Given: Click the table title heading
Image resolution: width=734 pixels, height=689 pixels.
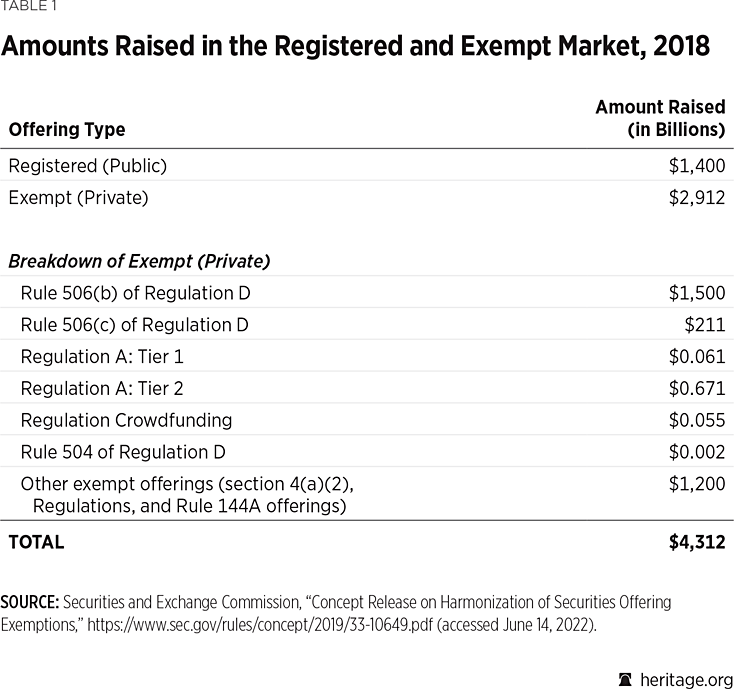Looking at the screenshot, I should click(x=359, y=47).
